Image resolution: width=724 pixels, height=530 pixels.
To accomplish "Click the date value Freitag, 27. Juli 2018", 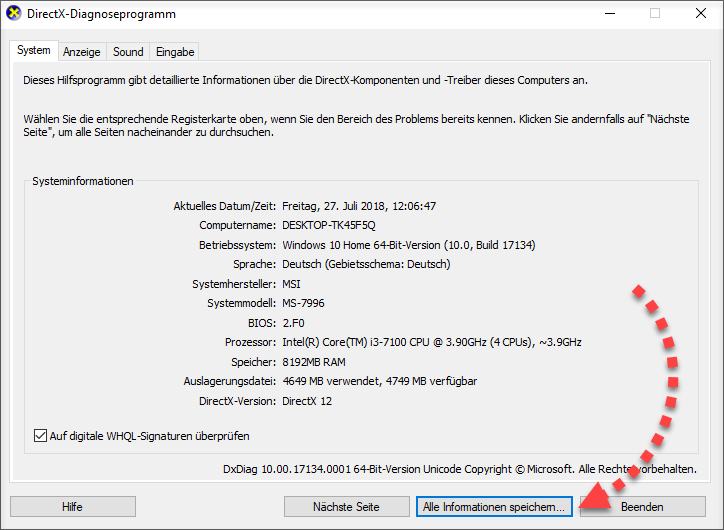I will (359, 206).
